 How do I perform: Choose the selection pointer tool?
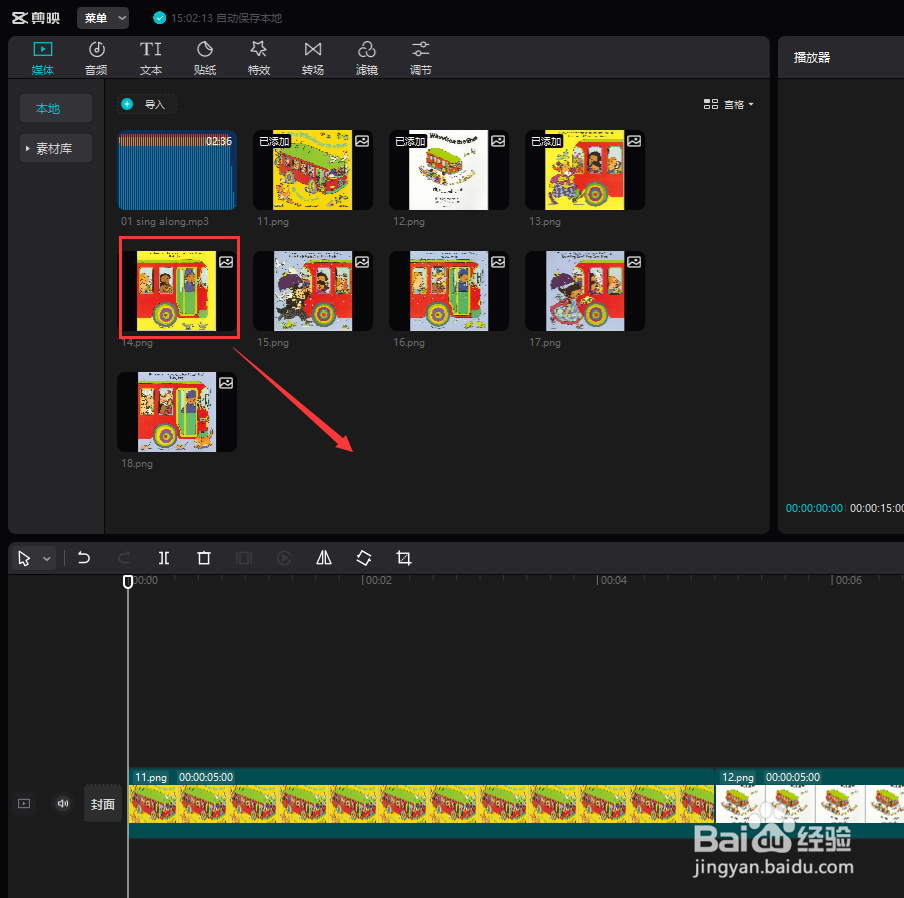24,559
